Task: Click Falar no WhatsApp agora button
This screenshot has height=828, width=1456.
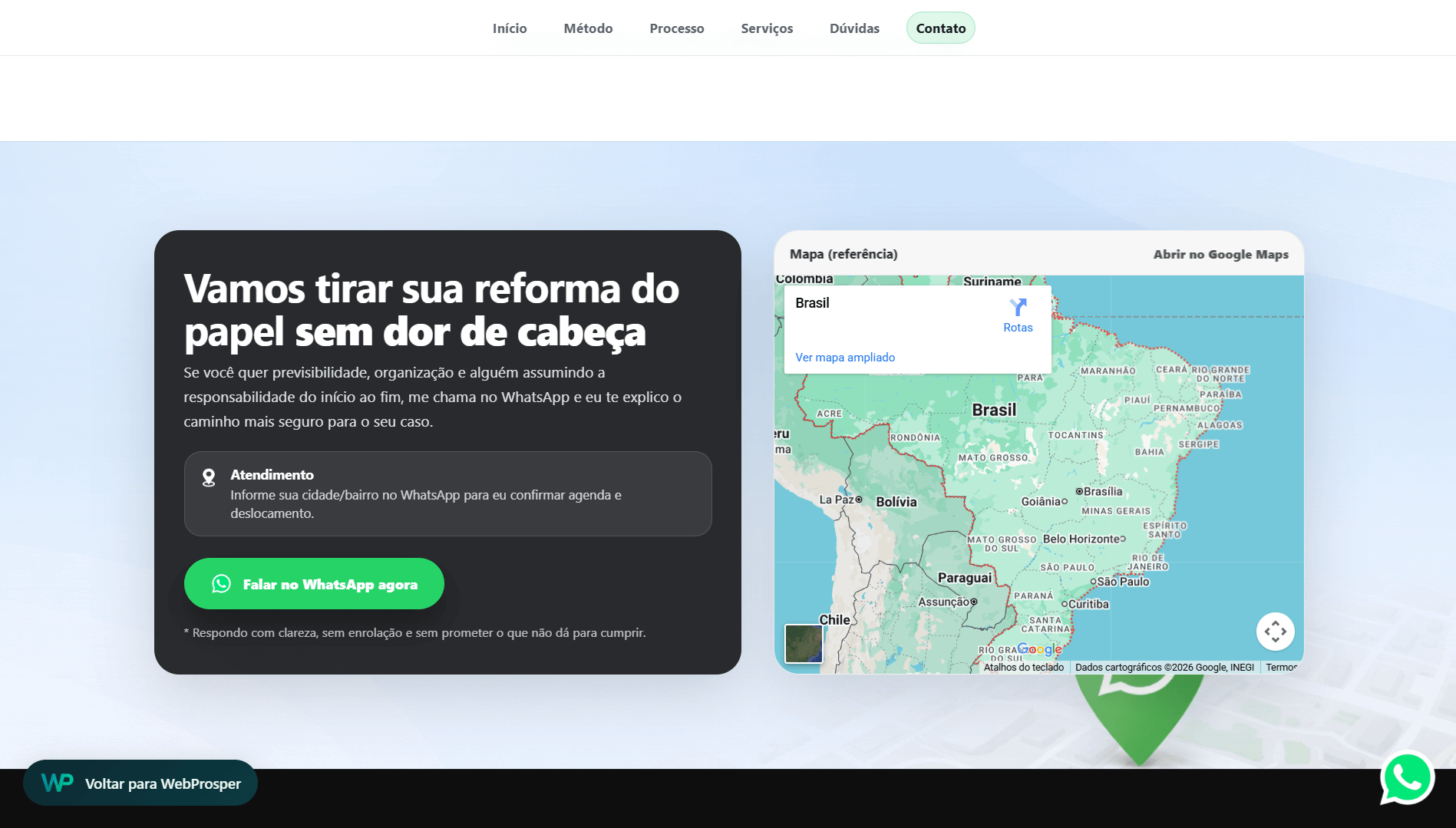Action: click(x=314, y=584)
